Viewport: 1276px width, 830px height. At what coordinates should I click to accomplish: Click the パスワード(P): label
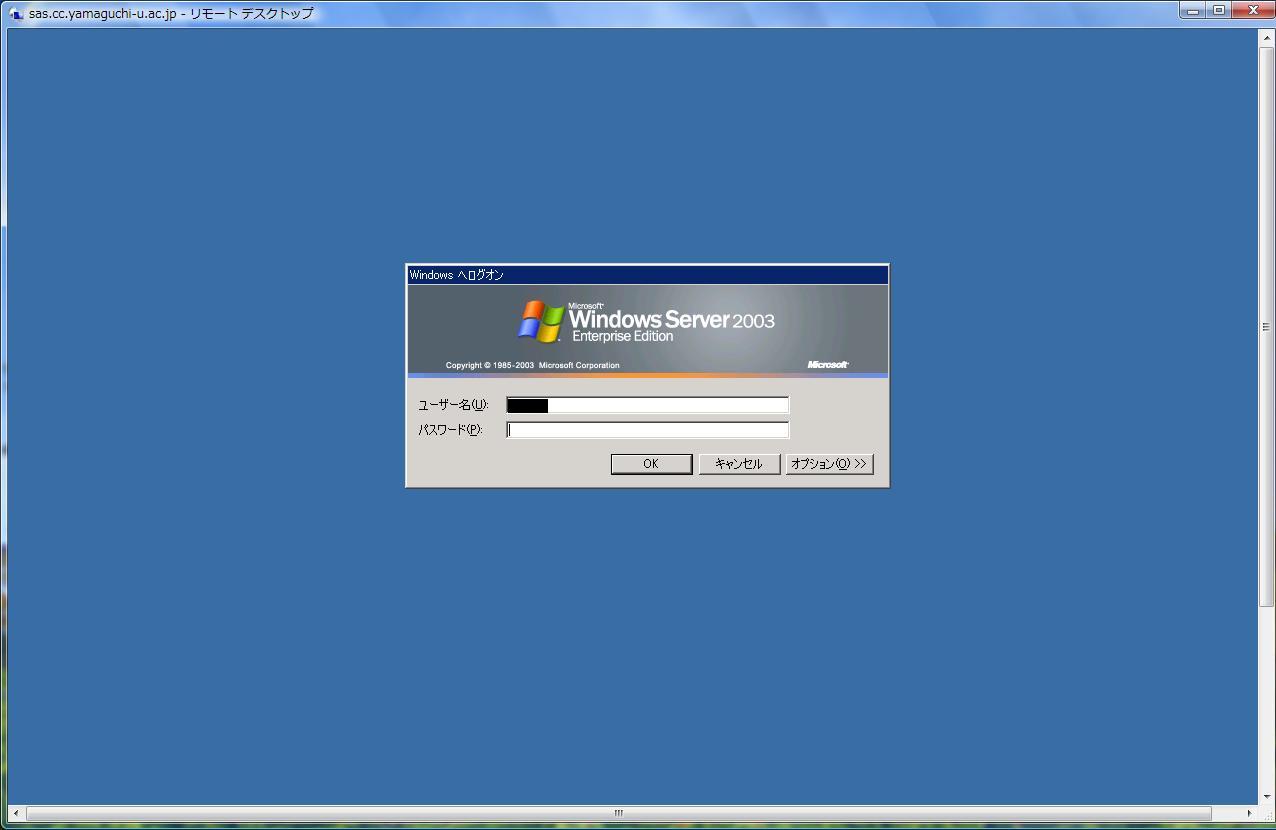point(450,430)
